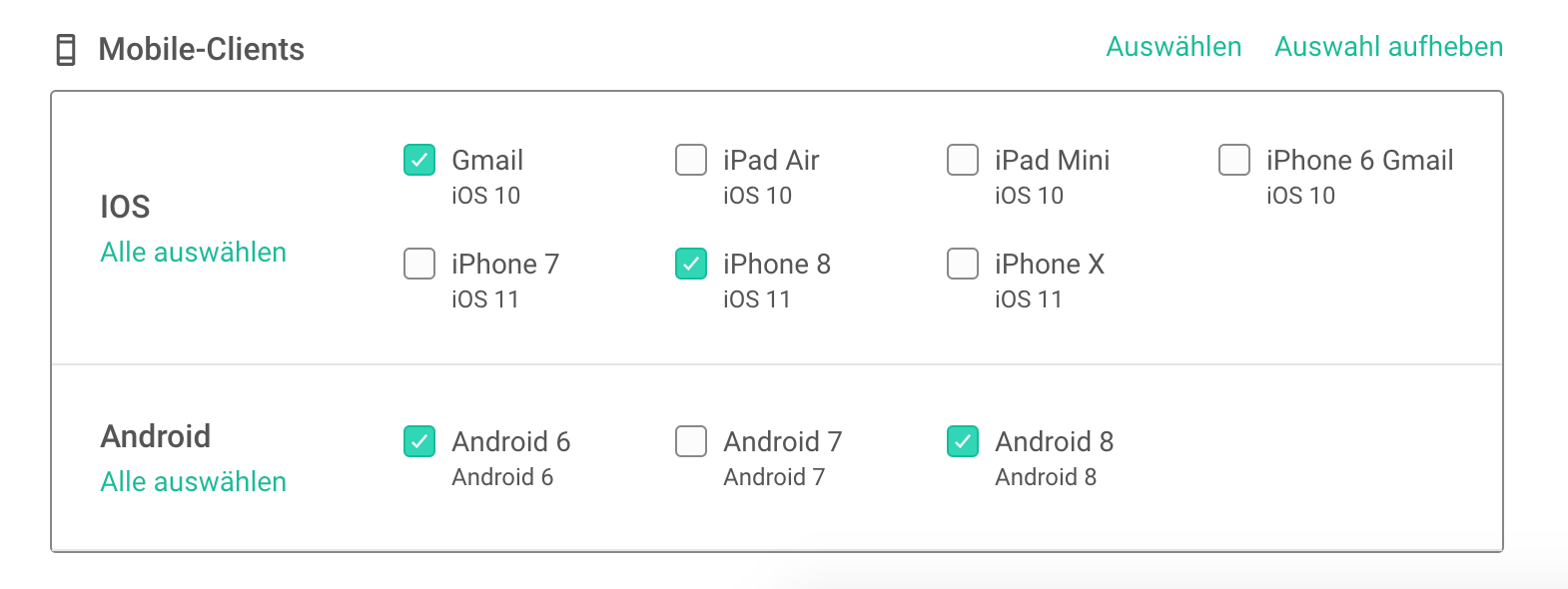Click the Android 8 label text

coord(1054,441)
